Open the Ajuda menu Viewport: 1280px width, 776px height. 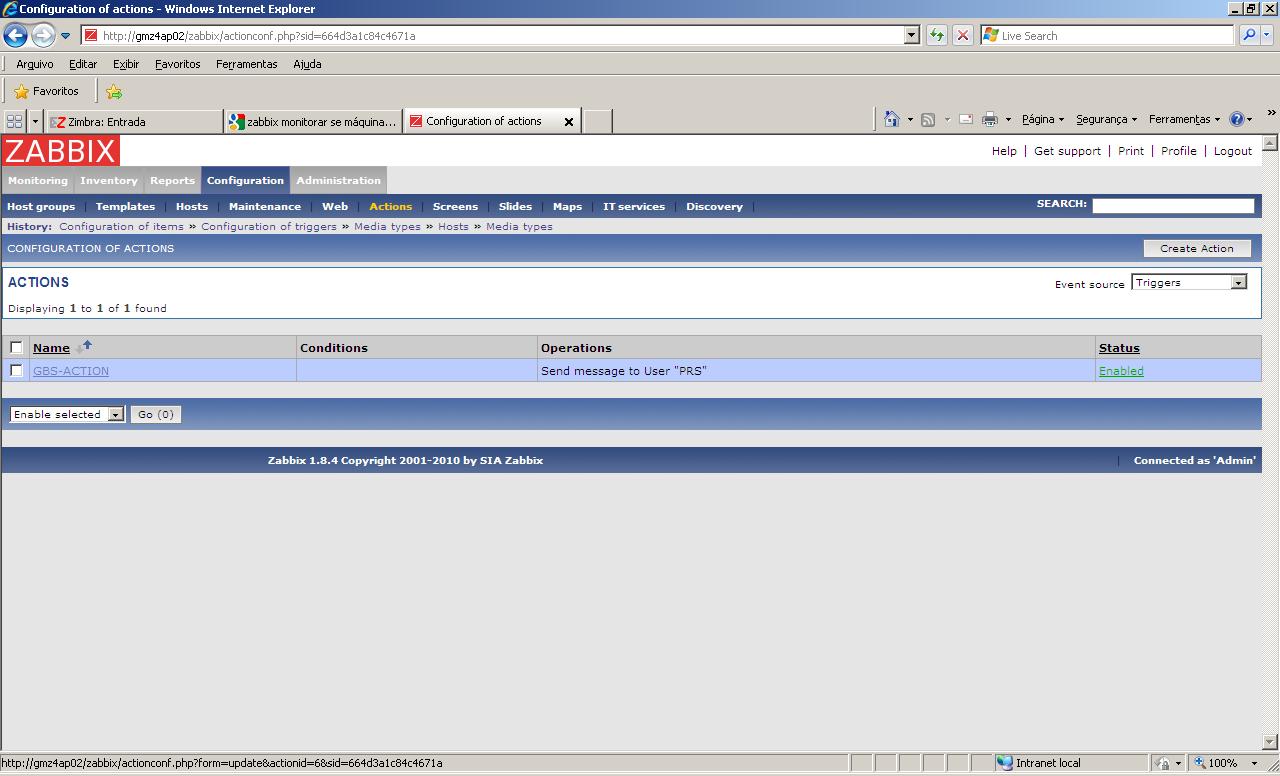[307, 64]
